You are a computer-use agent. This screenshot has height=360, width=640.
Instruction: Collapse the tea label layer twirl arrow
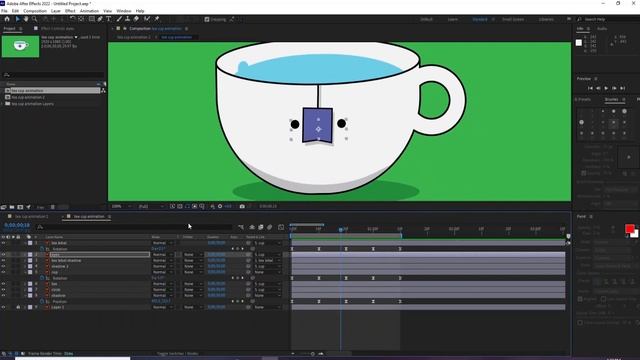point(24,243)
